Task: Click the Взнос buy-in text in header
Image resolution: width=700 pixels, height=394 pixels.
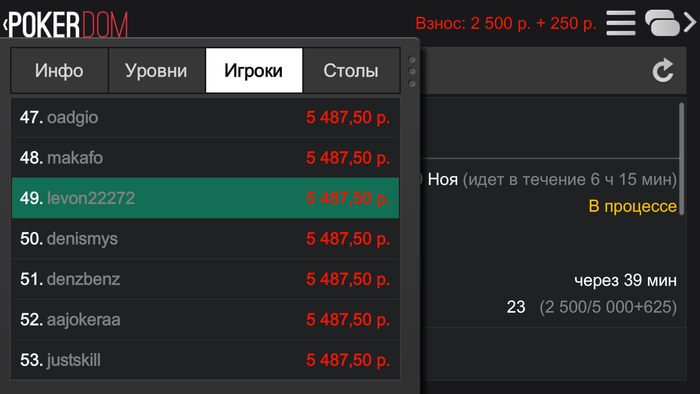Action: (506, 23)
